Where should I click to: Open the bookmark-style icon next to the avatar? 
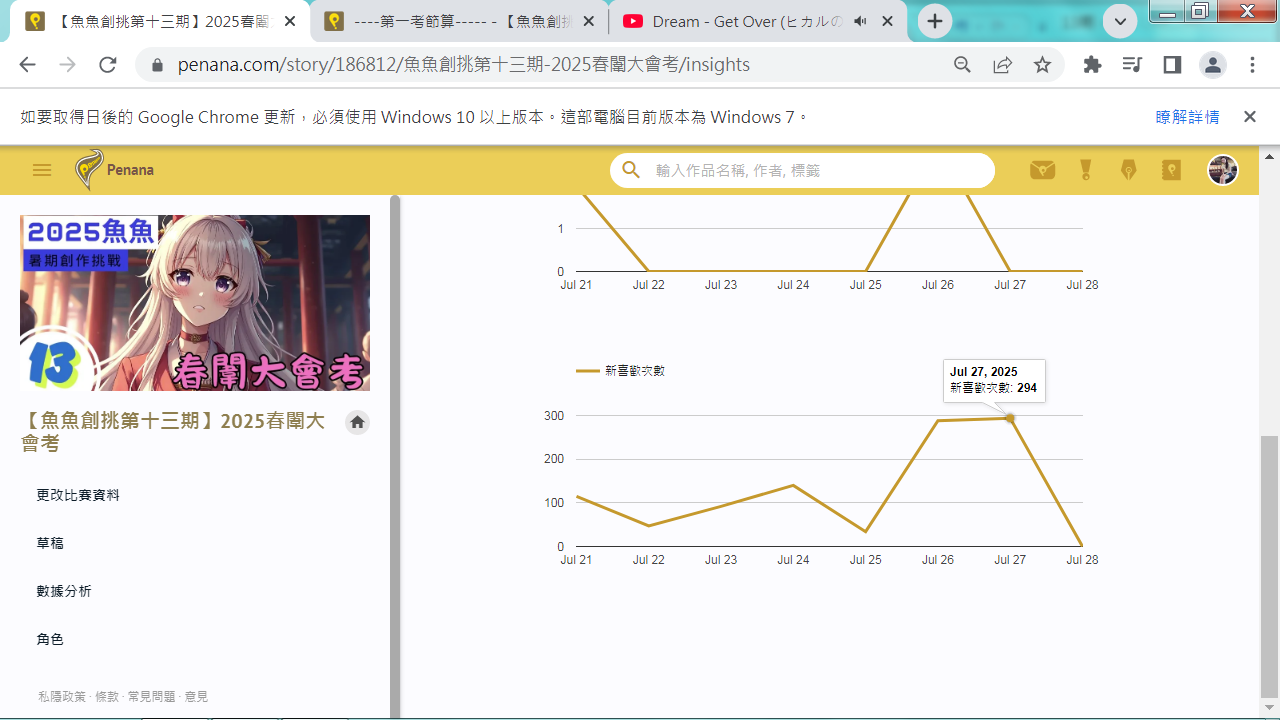pyautogui.click(x=1171, y=170)
